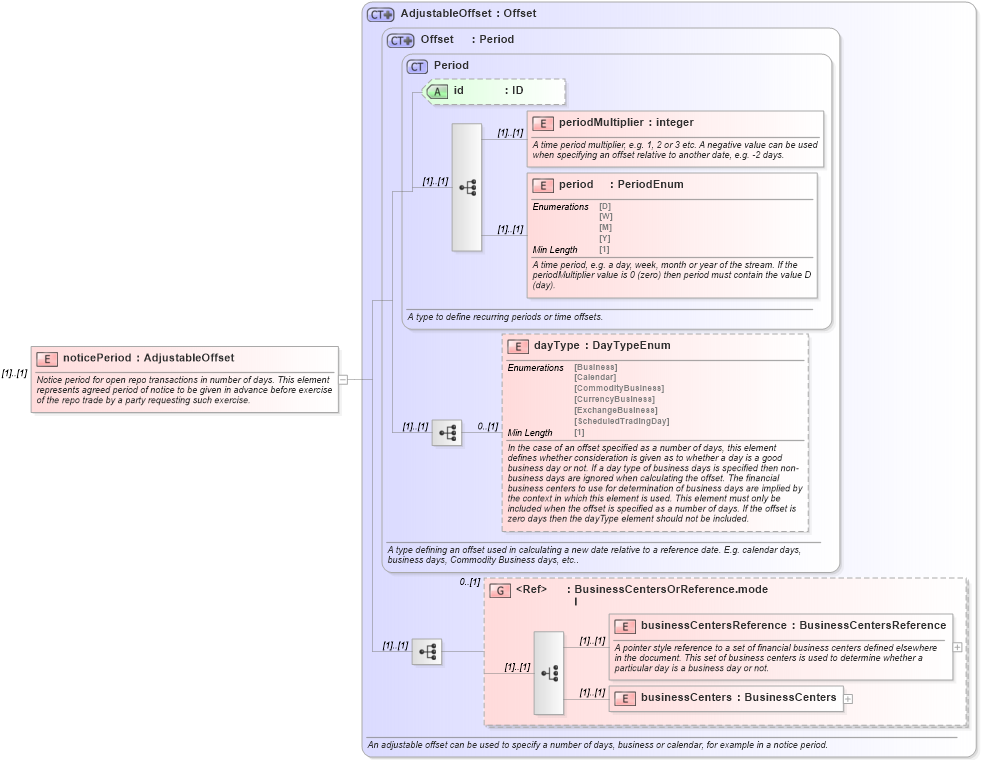Click the [1]..[1] cardinality left of noticePeriod
Screen dimensions: 981x760
[14, 373]
